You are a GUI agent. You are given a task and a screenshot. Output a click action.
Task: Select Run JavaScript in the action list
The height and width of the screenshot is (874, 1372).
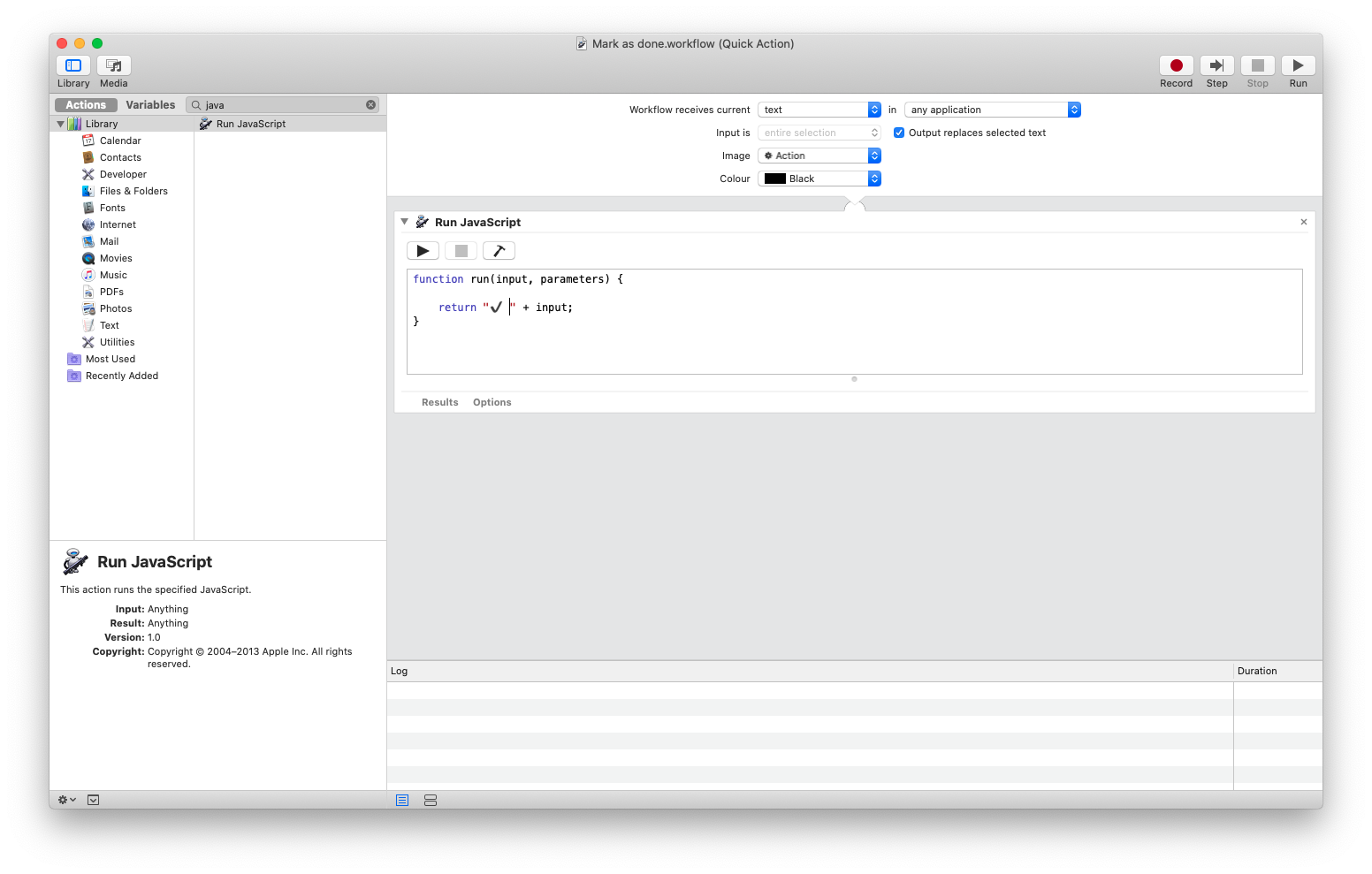[x=250, y=124]
